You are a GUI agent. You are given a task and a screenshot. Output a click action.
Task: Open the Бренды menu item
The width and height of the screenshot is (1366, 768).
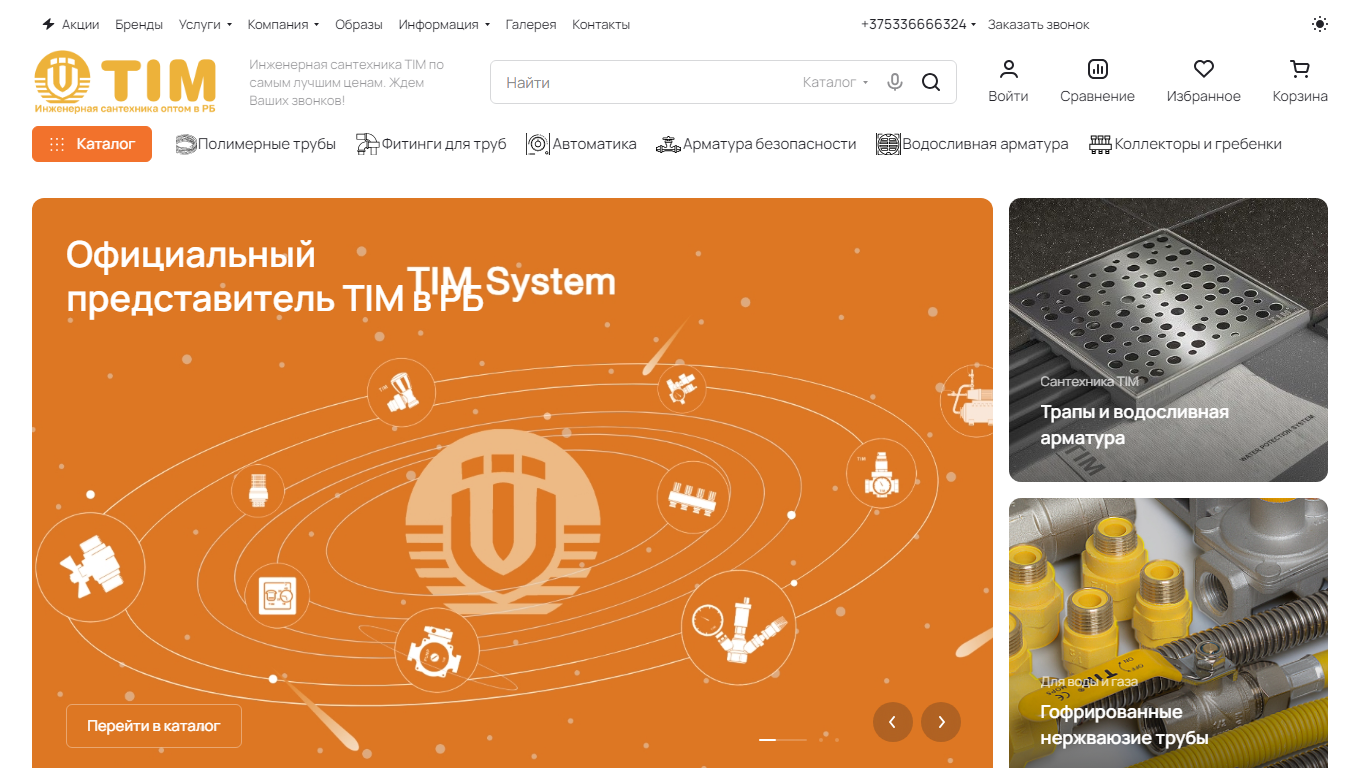(x=139, y=24)
